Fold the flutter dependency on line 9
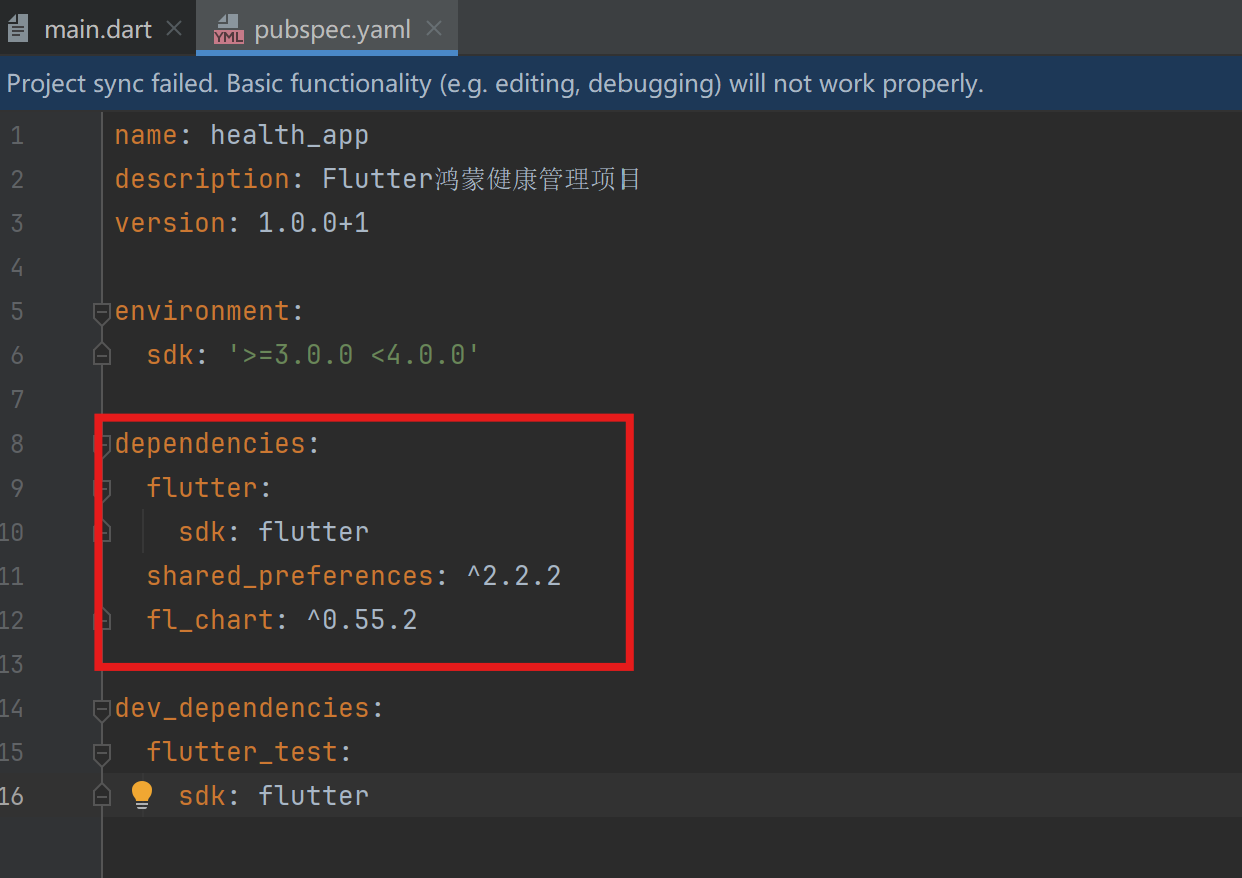The width and height of the screenshot is (1242, 878). [x=101, y=488]
